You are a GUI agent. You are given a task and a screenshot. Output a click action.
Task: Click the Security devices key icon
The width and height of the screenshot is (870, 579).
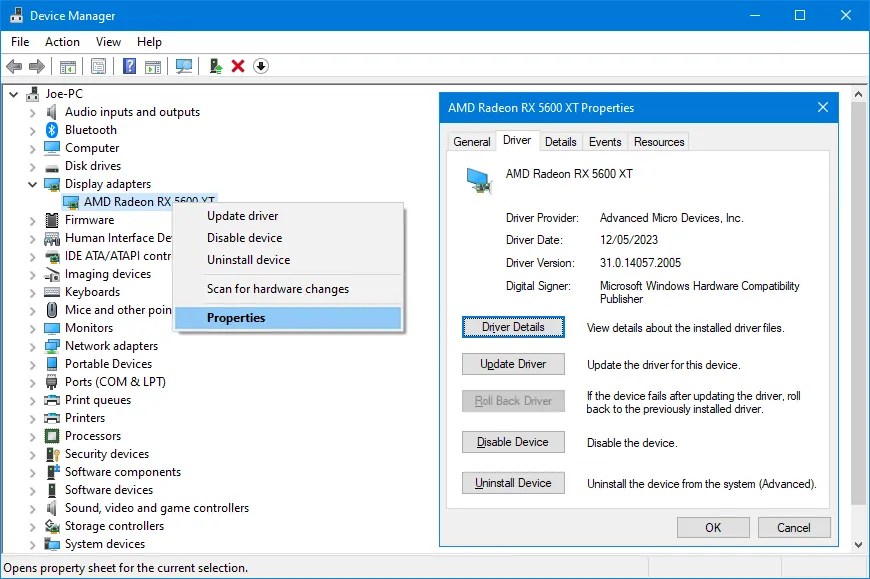(x=53, y=454)
